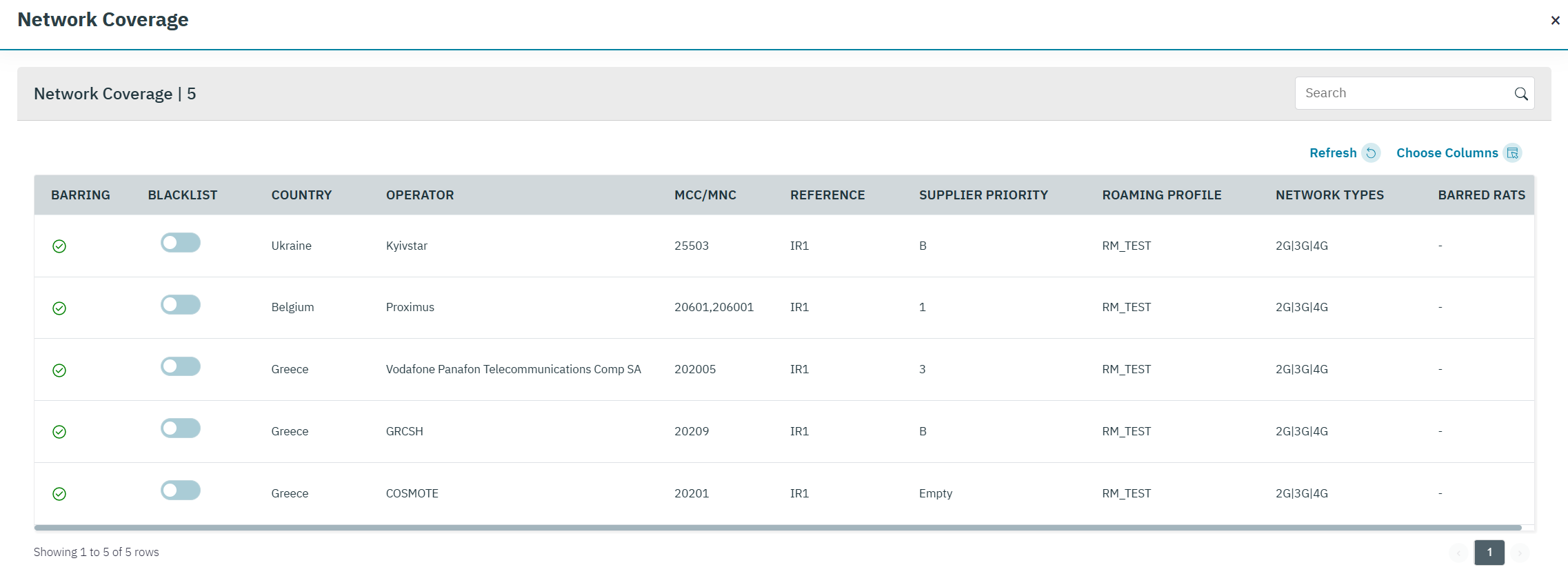
Task: Toggle blacklist switch for COSMOTE
Action: [x=181, y=491]
